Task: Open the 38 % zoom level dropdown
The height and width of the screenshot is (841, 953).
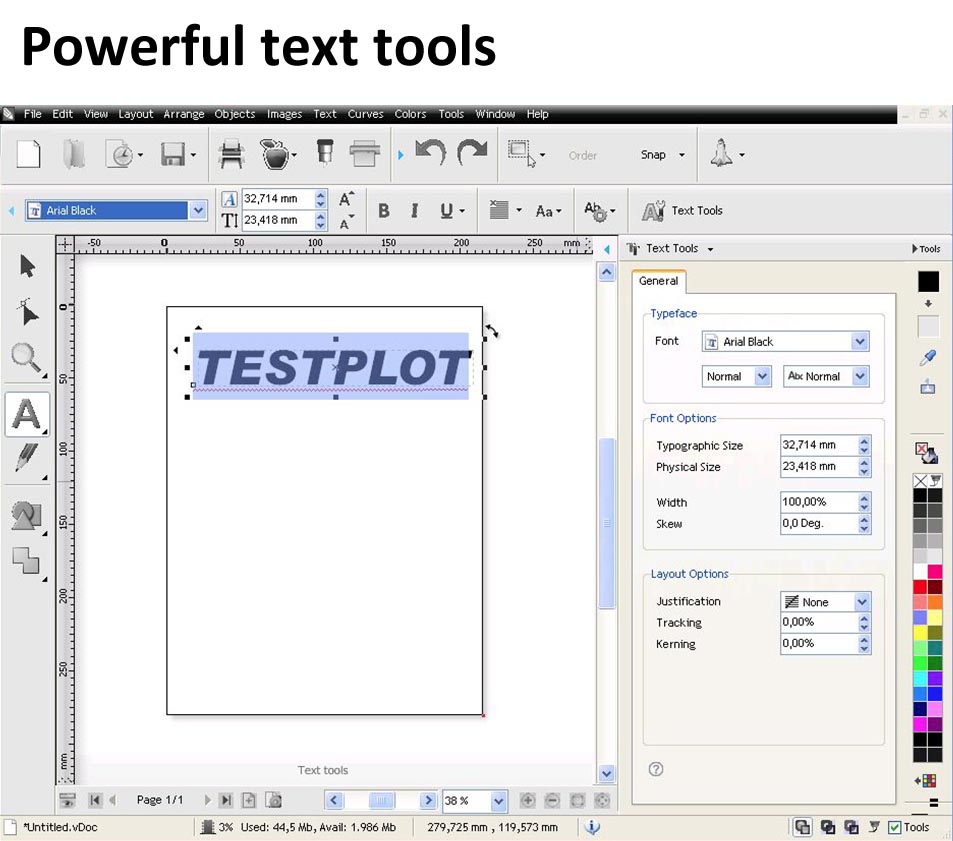Action: 498,801
